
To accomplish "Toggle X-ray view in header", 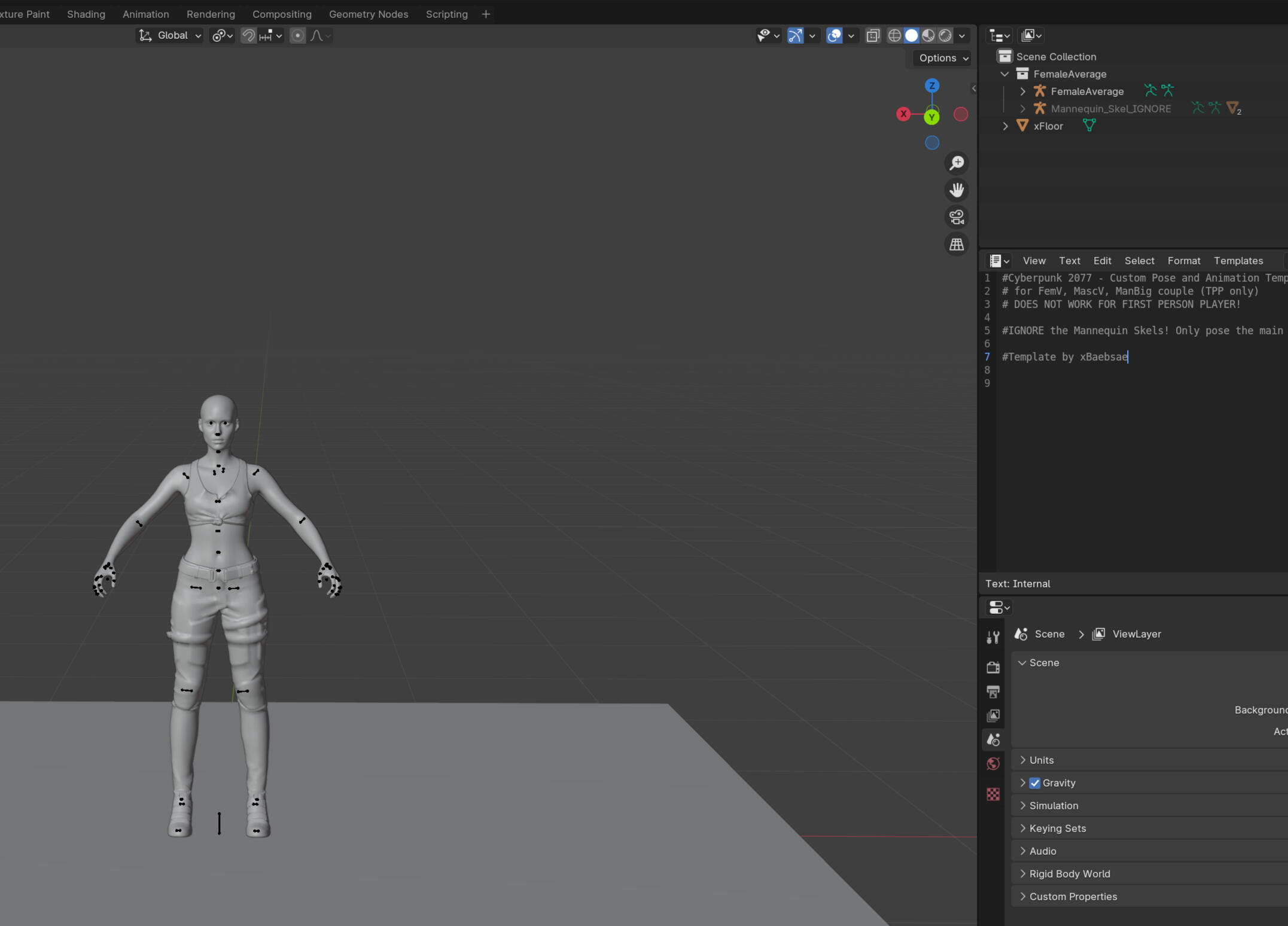I will pyautogui.click(x=873, y=35).
